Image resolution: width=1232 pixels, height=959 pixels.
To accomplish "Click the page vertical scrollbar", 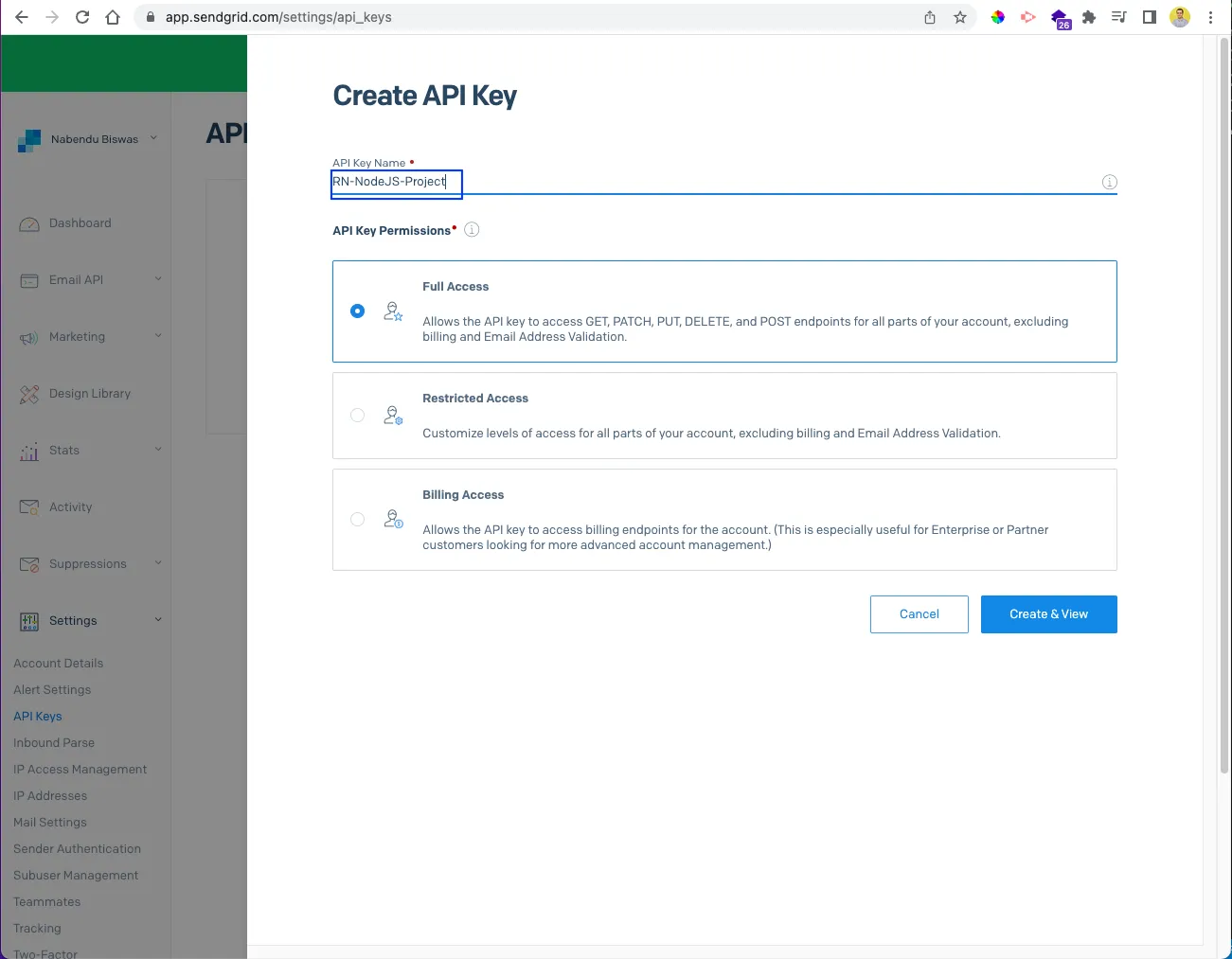I will click(x=1224, y=407).
